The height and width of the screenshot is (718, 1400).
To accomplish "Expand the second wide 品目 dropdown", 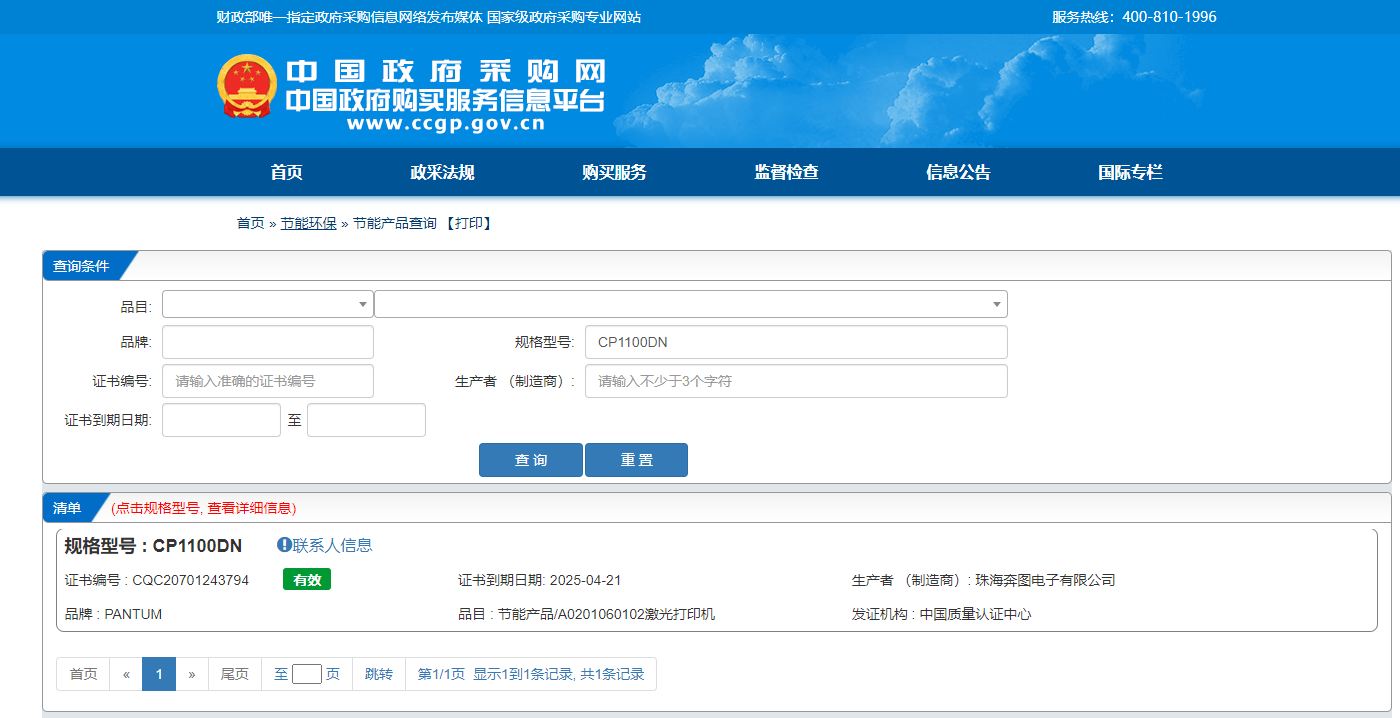I will [x=690, y=304].
